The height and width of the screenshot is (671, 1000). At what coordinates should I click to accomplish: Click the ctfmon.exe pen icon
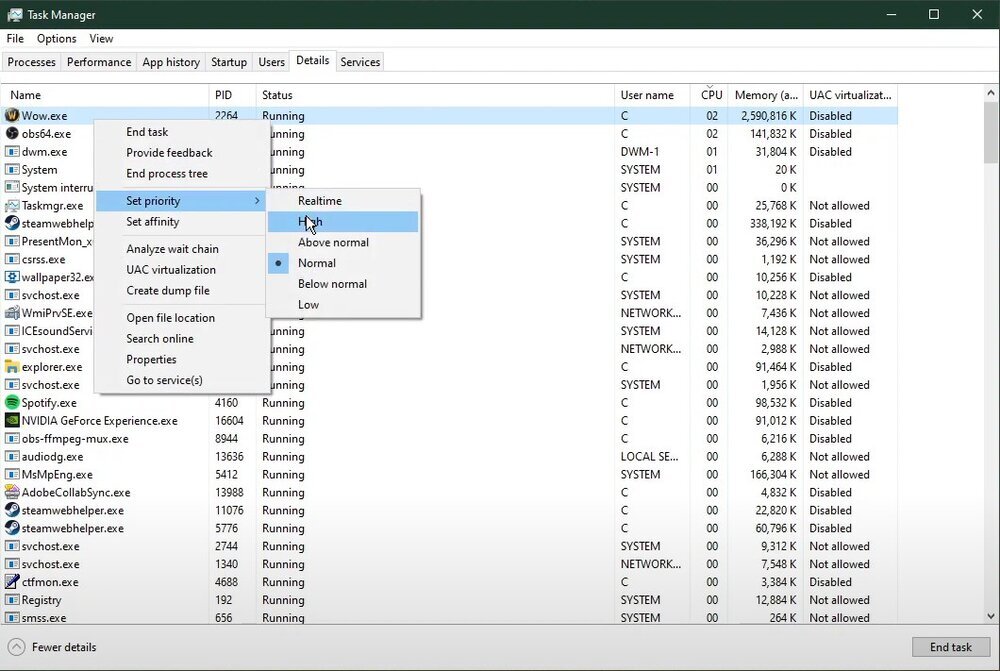click(12, 582)
